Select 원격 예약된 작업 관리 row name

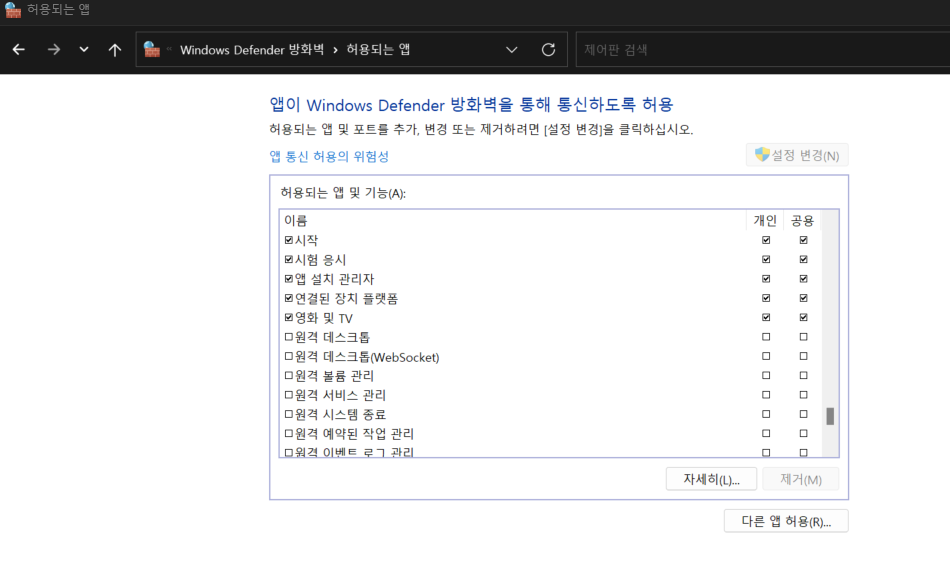(x=354, y=434)
